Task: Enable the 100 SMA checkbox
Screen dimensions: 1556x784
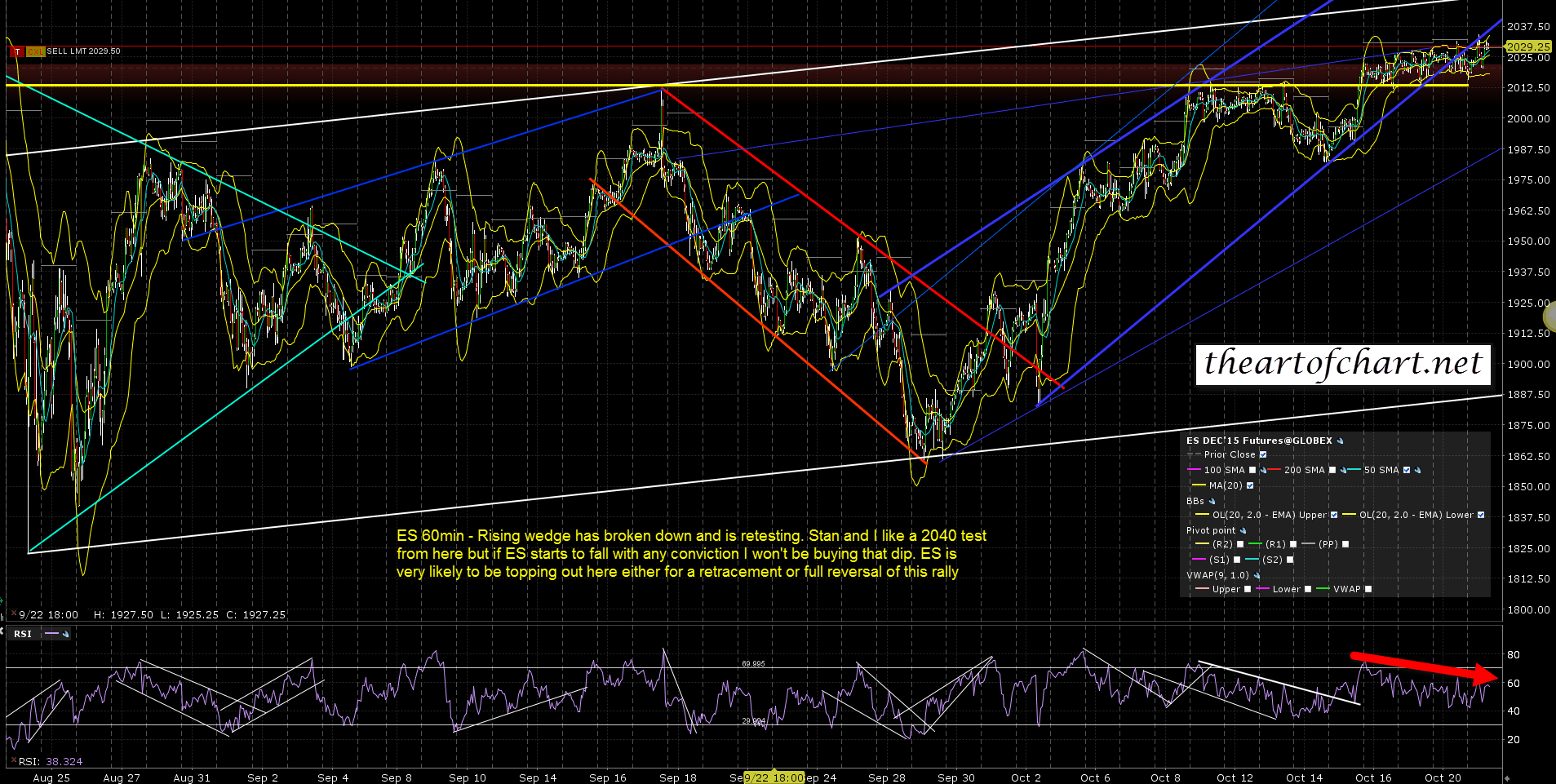Action: 1252,471
